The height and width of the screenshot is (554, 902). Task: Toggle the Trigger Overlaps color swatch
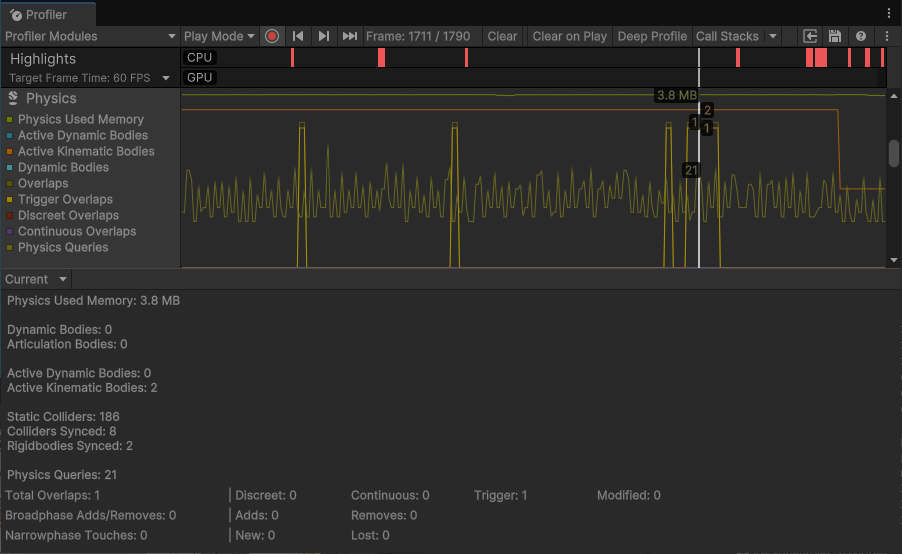click(10, 200)
